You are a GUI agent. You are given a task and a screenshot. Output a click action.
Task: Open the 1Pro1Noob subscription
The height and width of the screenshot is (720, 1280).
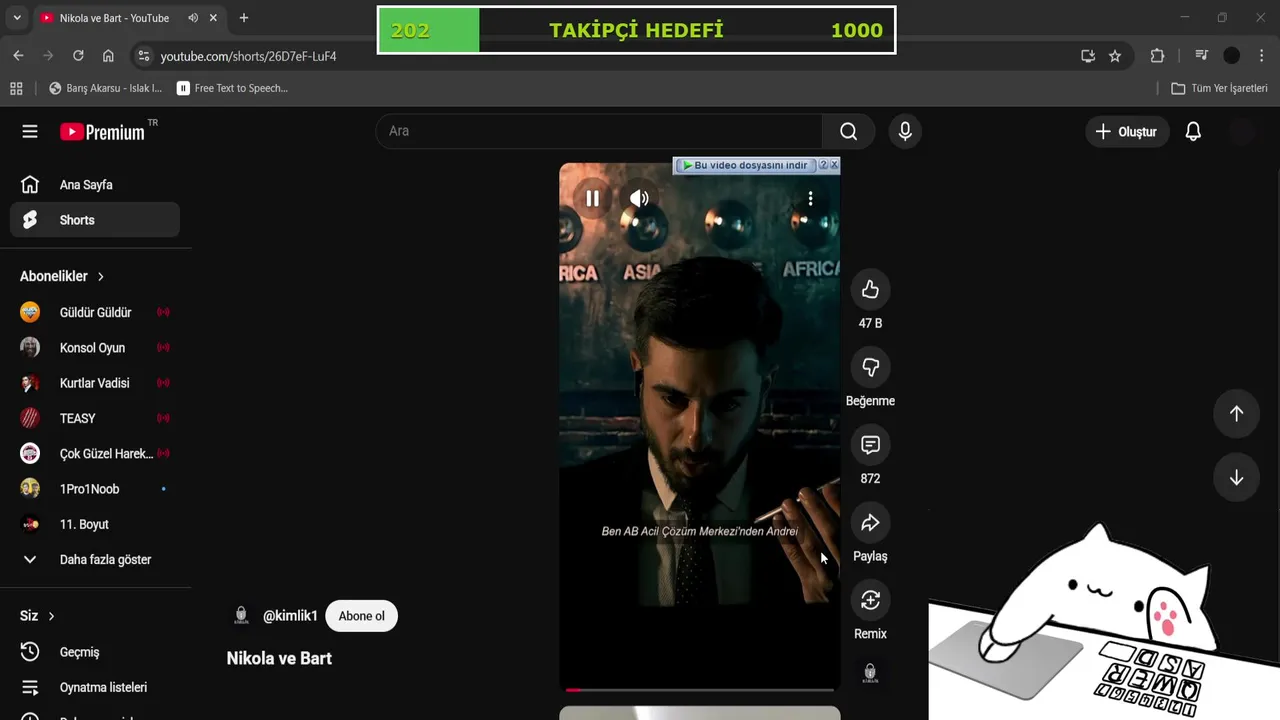95,489
